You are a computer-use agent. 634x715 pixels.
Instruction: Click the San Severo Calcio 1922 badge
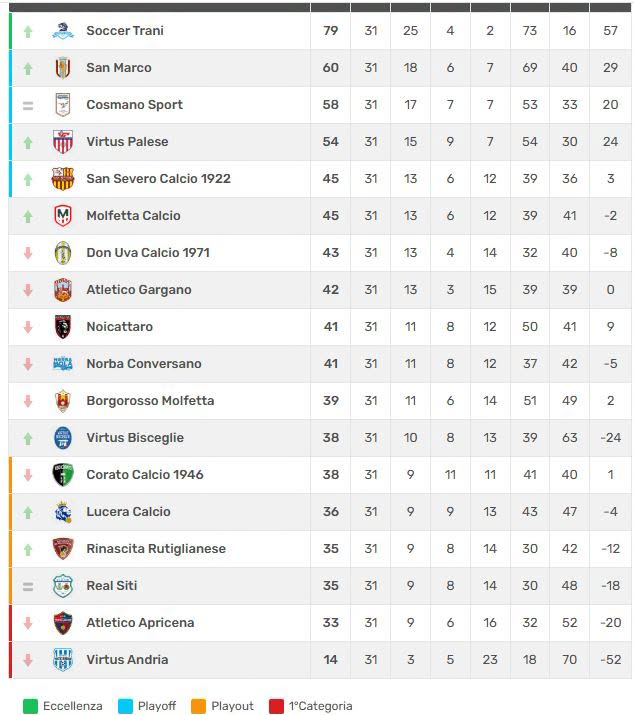point(63,179)
